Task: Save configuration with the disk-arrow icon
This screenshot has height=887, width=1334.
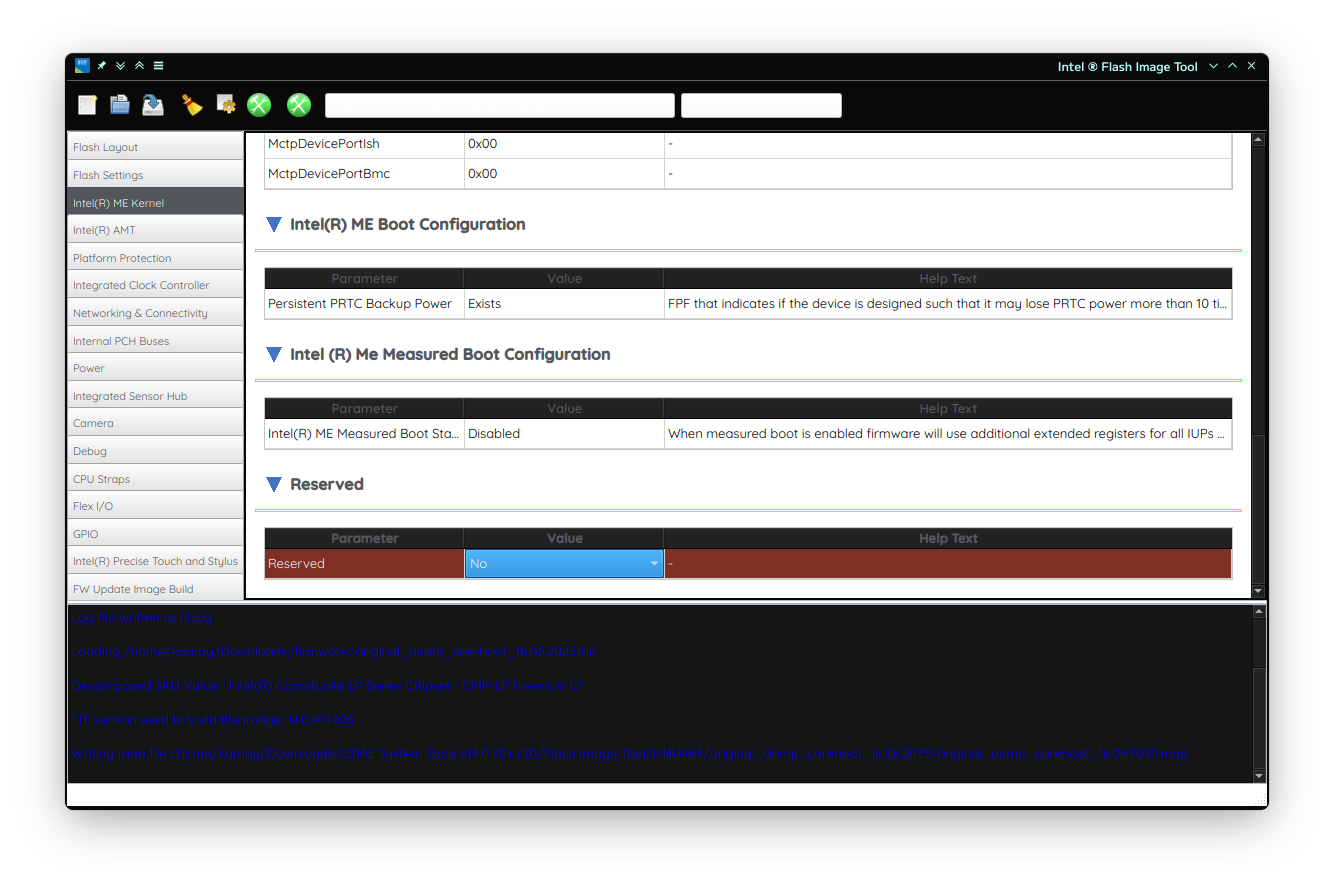Action: coord(153,105)
